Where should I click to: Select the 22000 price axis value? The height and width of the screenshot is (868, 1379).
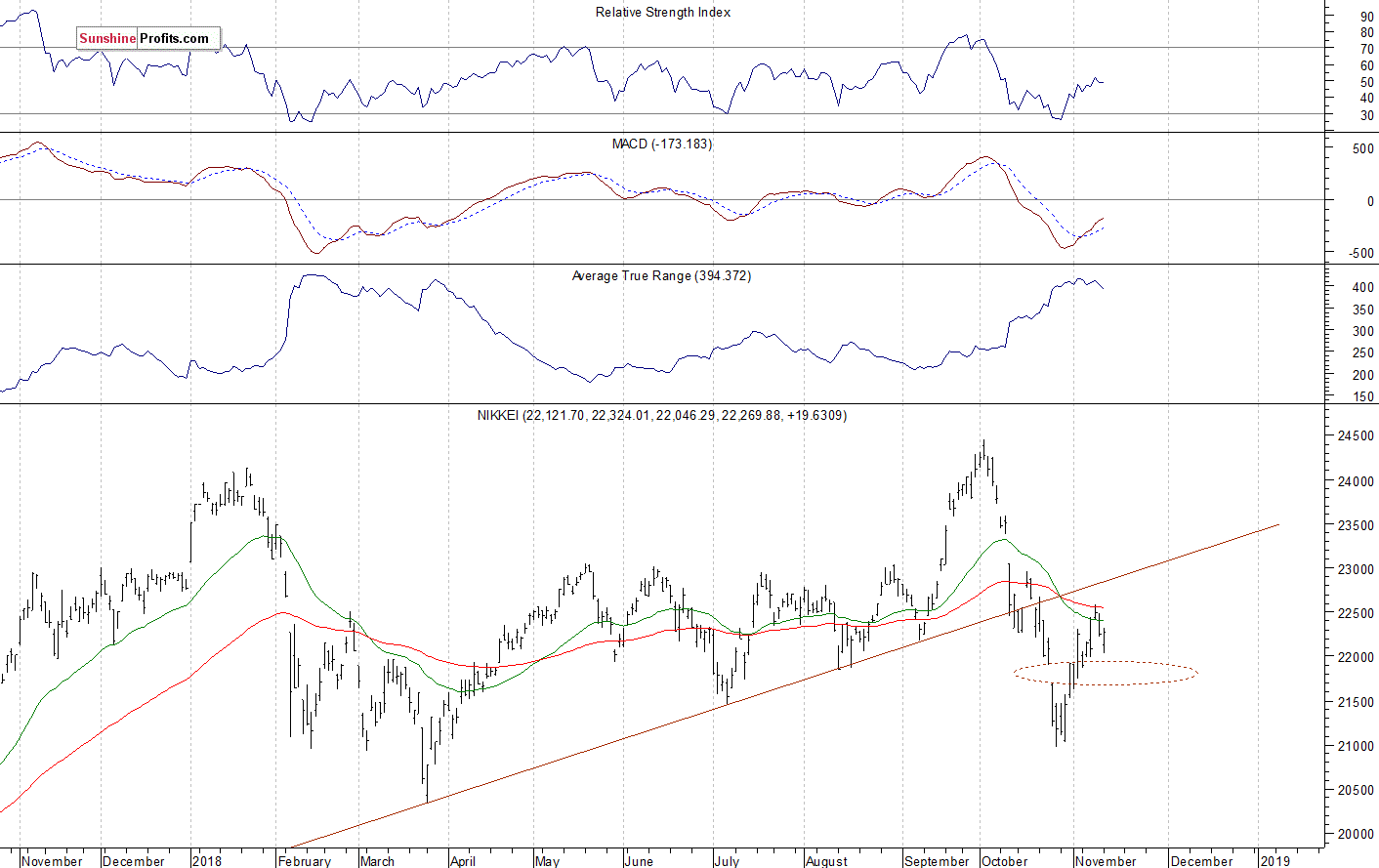(1356, 657)
